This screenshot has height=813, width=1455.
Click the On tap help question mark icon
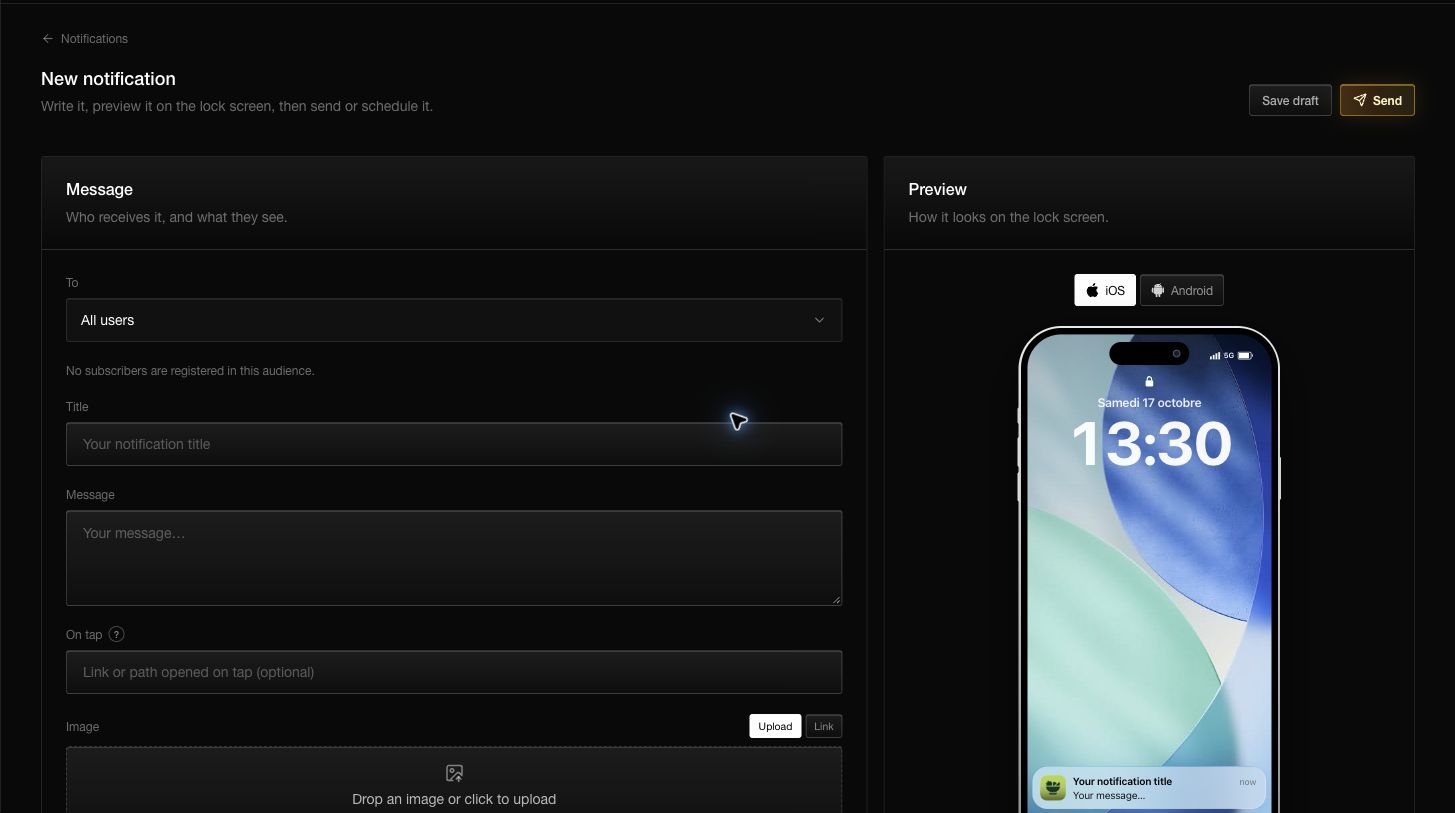[117, 634]
